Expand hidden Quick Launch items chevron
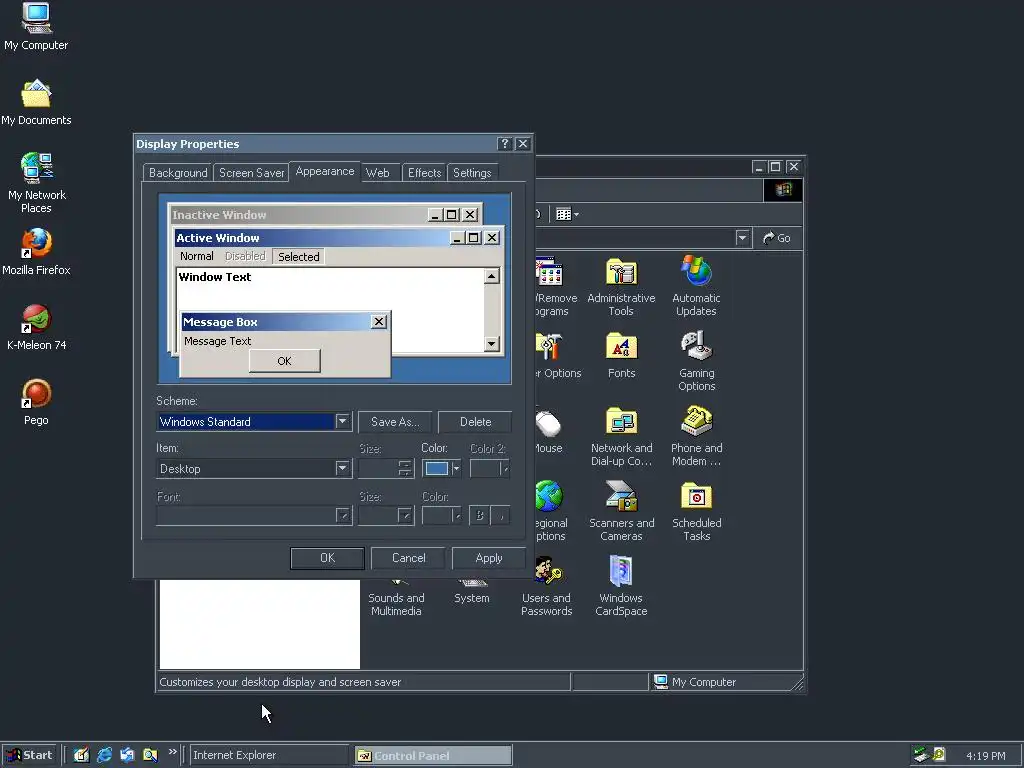1024x768 pixels. coord(172,752)
